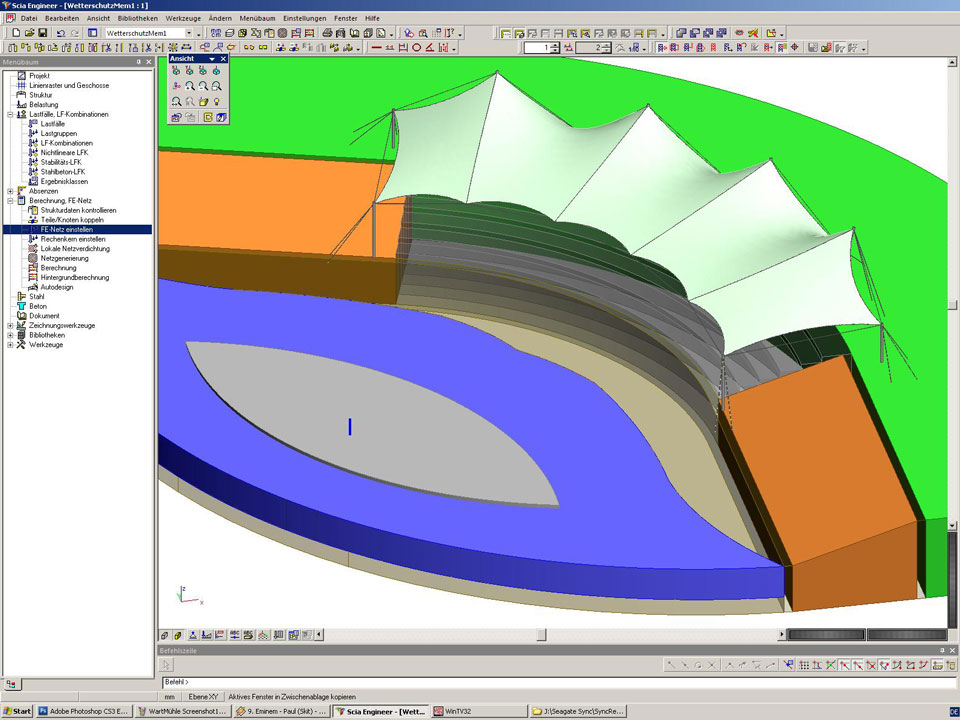Click the printer icon in the top toolbar

(328, 33)
